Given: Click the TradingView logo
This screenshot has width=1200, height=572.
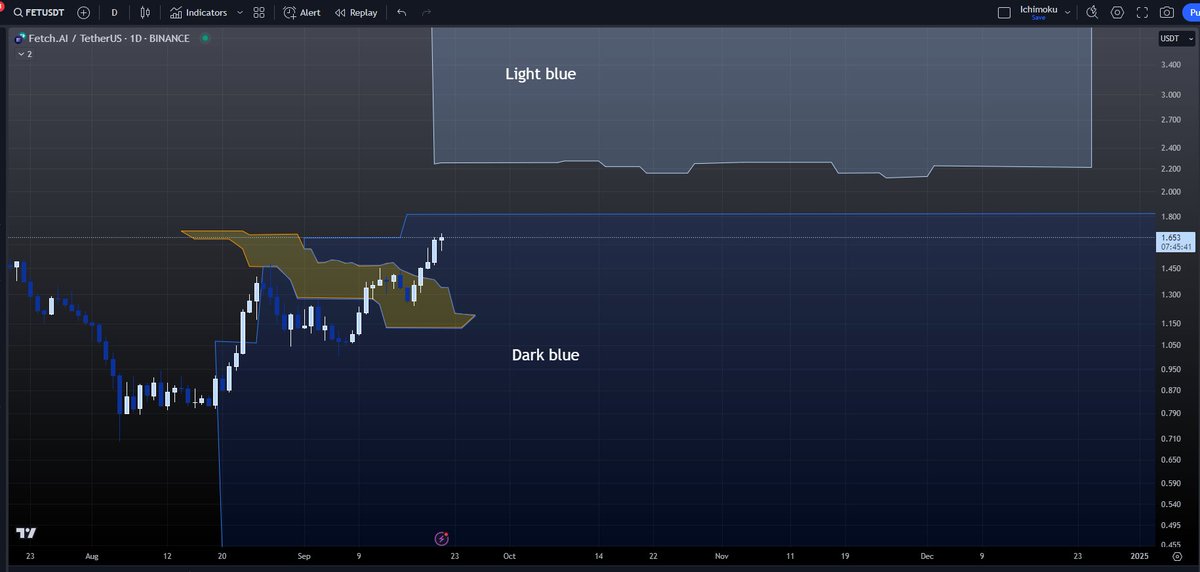Looking at the screenshot, I should click(x=26, y=533).
